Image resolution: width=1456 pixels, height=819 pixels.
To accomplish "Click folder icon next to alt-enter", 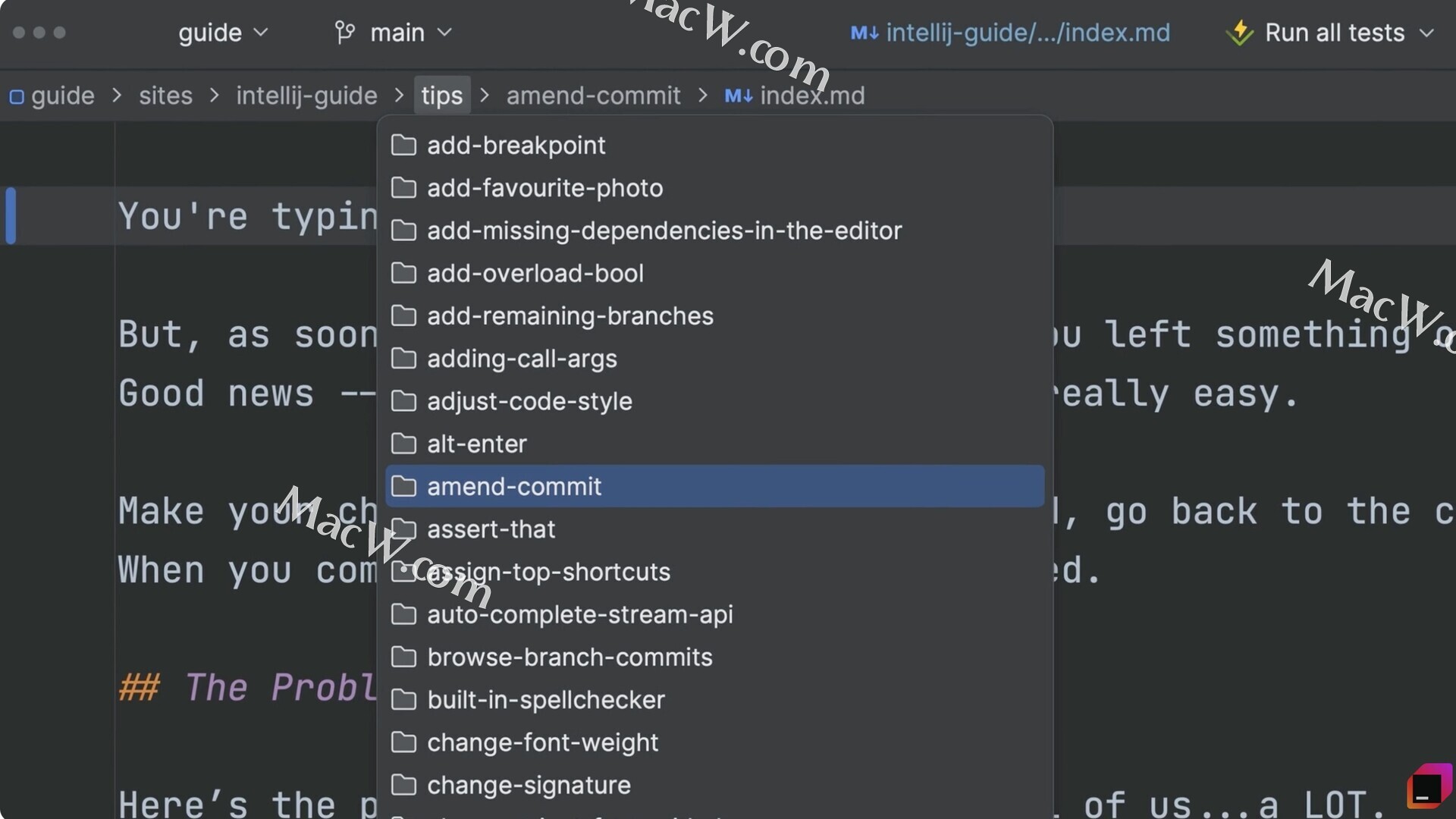I will click(x=403, y=444).
